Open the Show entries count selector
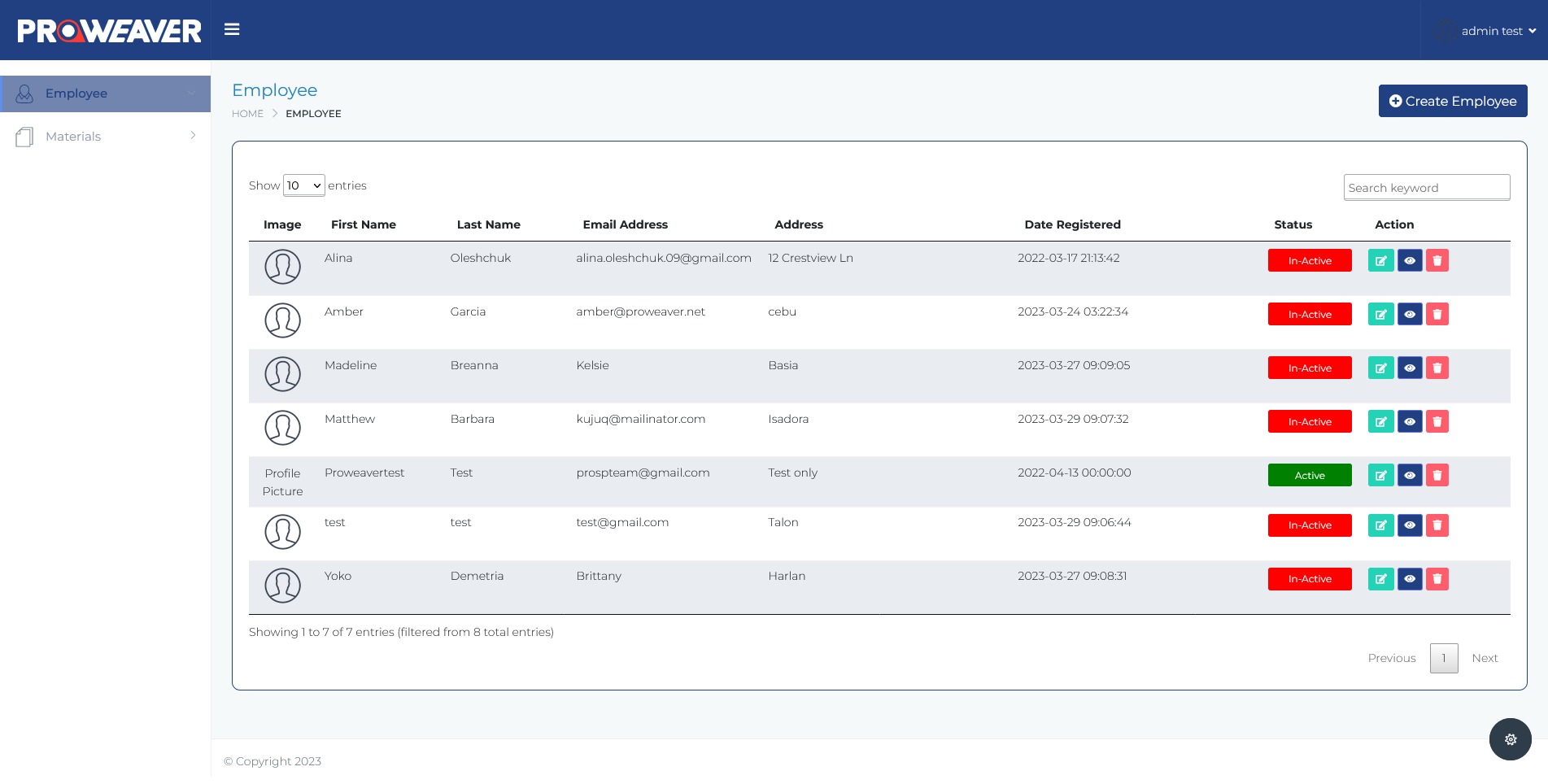1548x784 pixels. [x=303, y=185]
